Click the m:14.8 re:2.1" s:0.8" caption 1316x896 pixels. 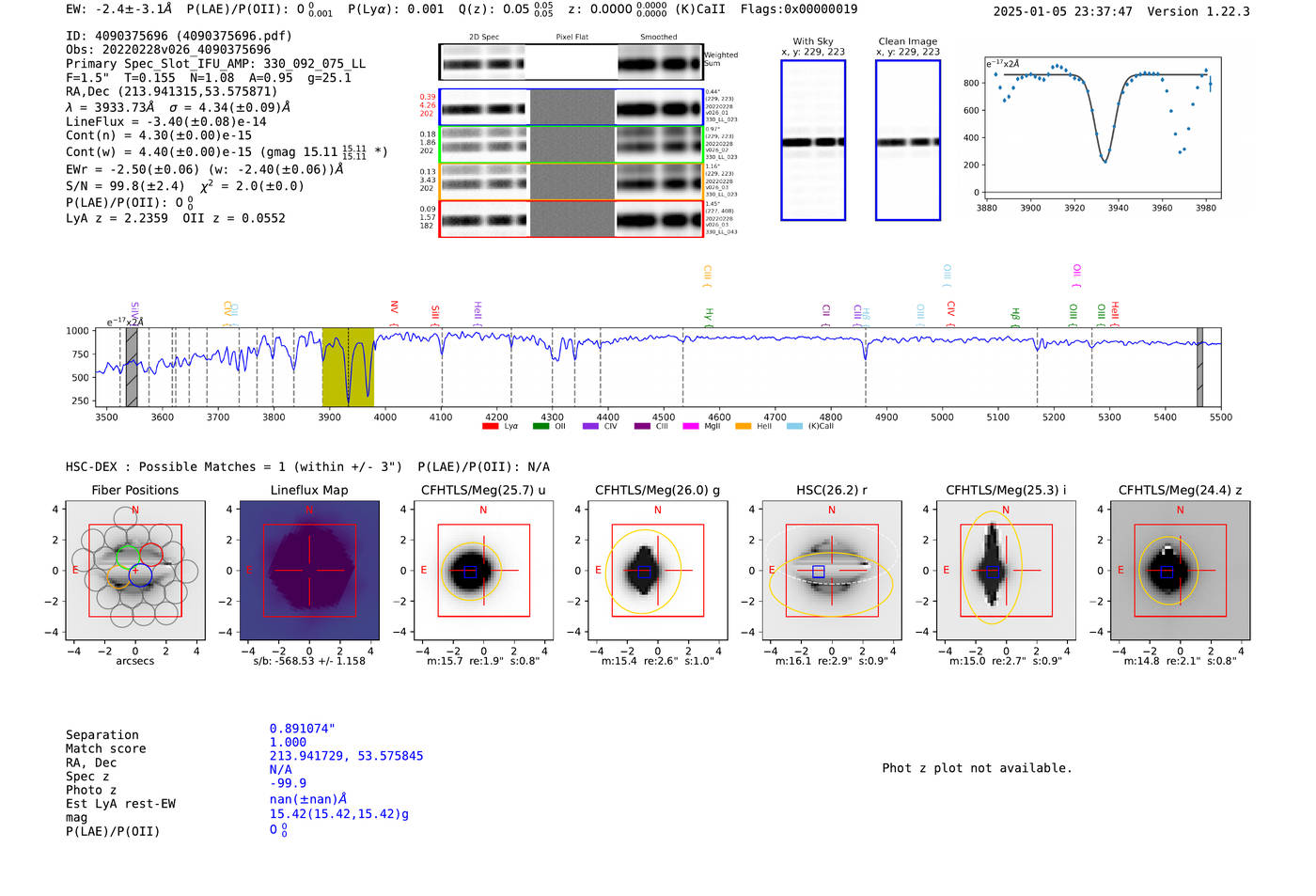click(1181, 661)
